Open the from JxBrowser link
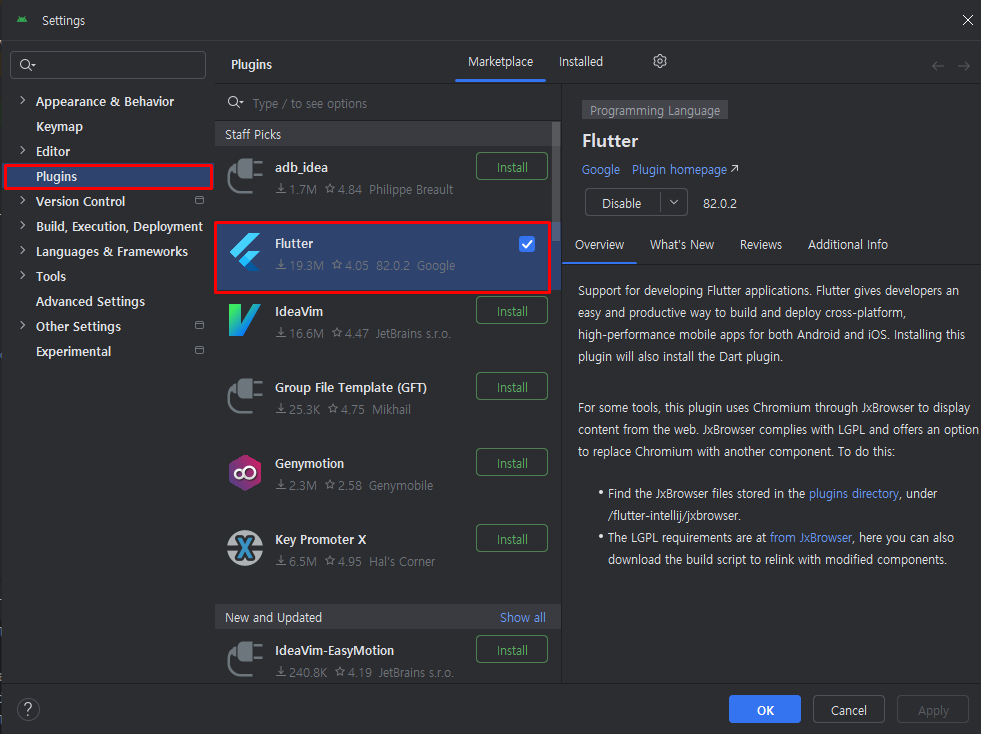Viewport: 981px width, 734px height. (810, 538)
